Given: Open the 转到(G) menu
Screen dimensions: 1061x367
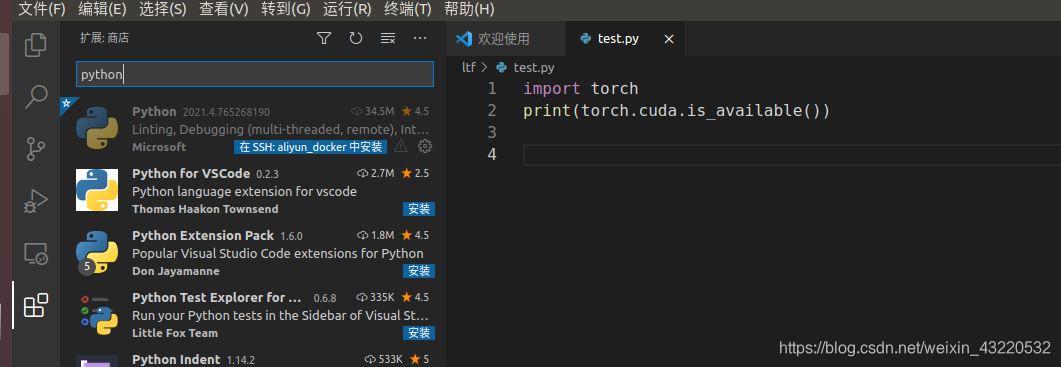Looking at the screenshot, I should pos(286,9).
